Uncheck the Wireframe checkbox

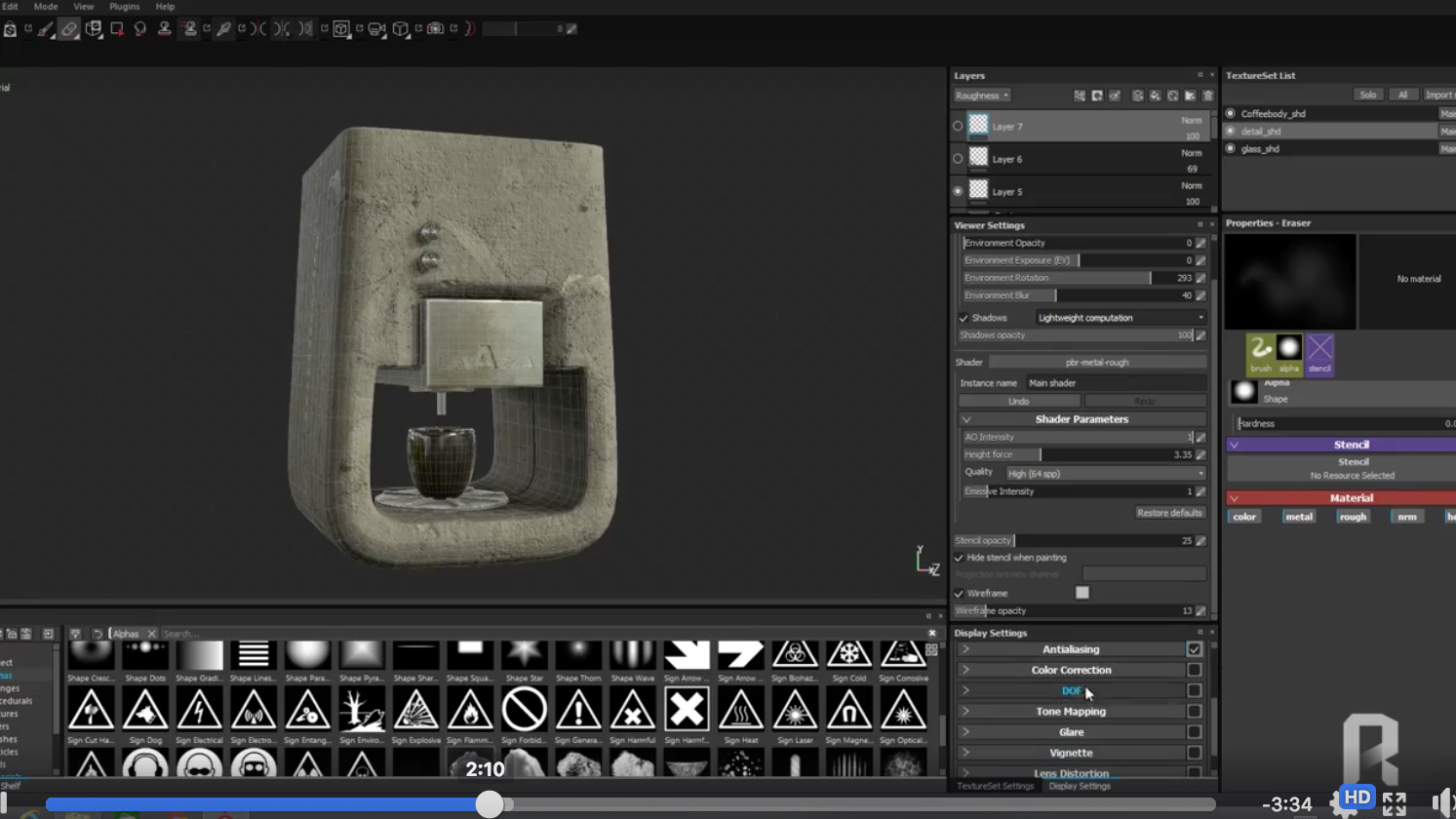(x=959, y=593)
